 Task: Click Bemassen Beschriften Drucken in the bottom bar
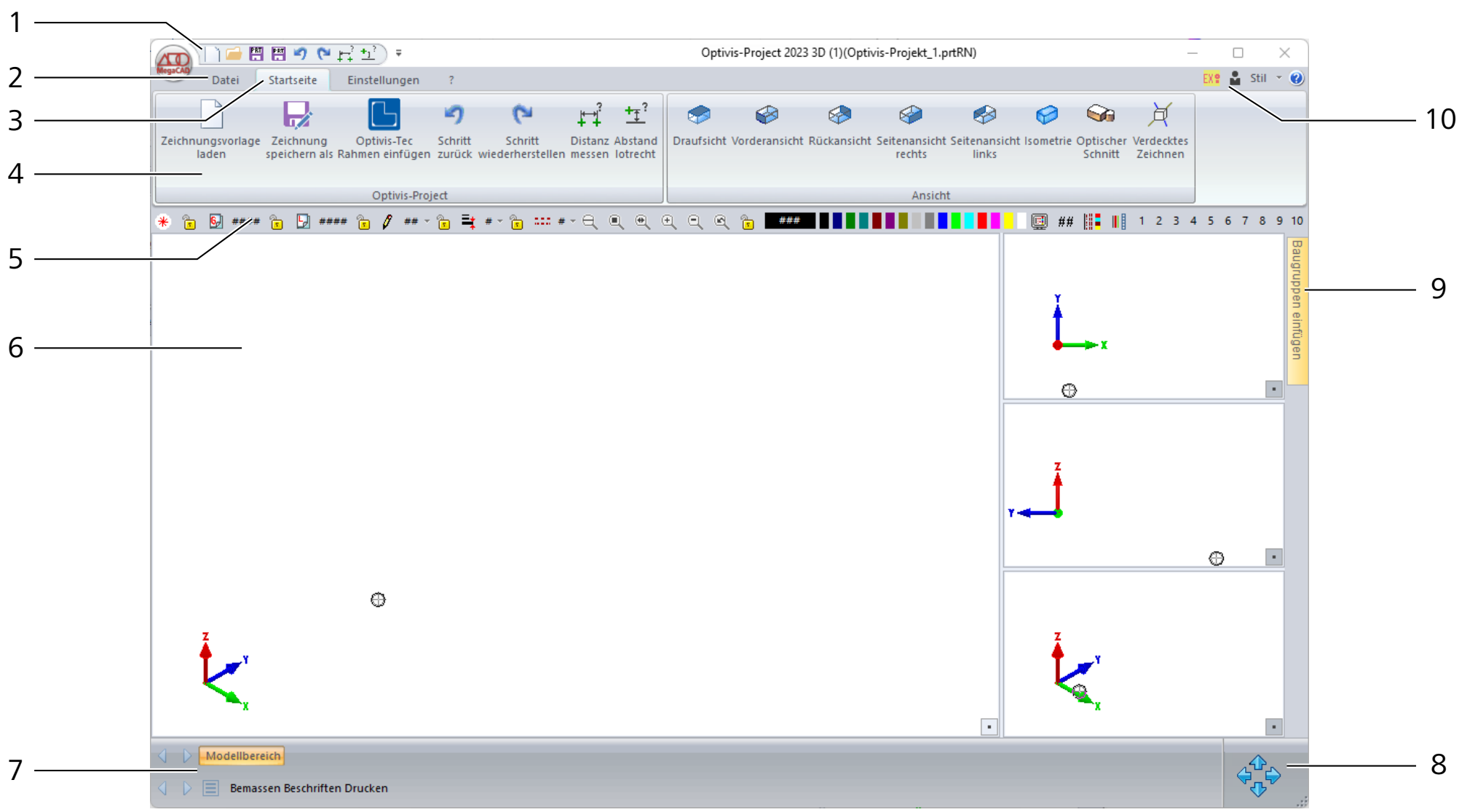tap(309, 788)
